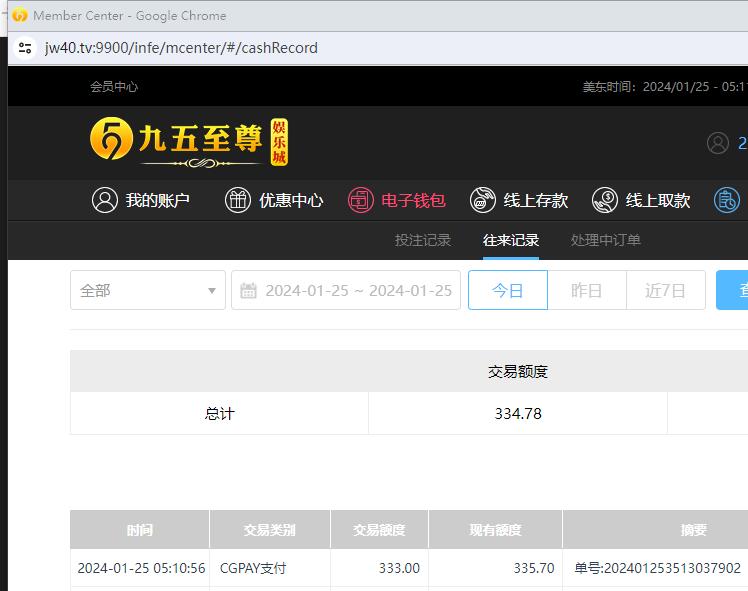Screen dimensions: 748x591
Task: Switch to the 往来记录 tab
Action: click(511, 240)
